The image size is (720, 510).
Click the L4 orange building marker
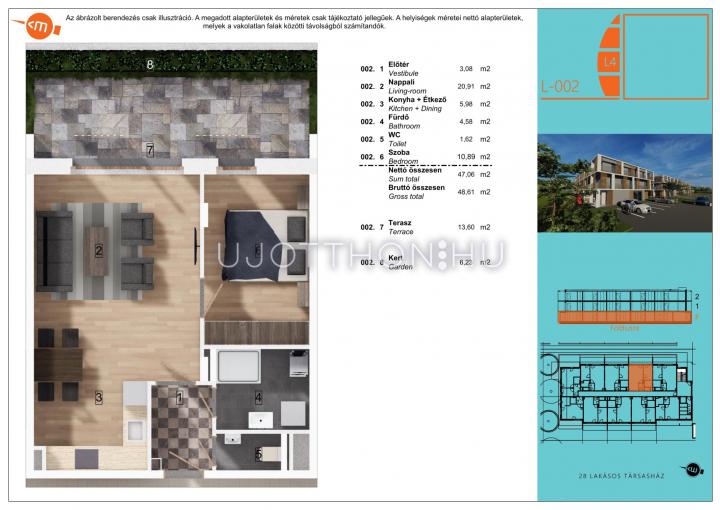pos(608,61)
